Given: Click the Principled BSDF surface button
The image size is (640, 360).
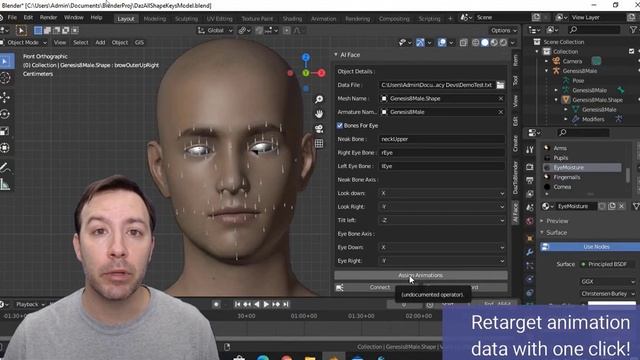Looking at the screenshot, I should click(x=607, y=264).
